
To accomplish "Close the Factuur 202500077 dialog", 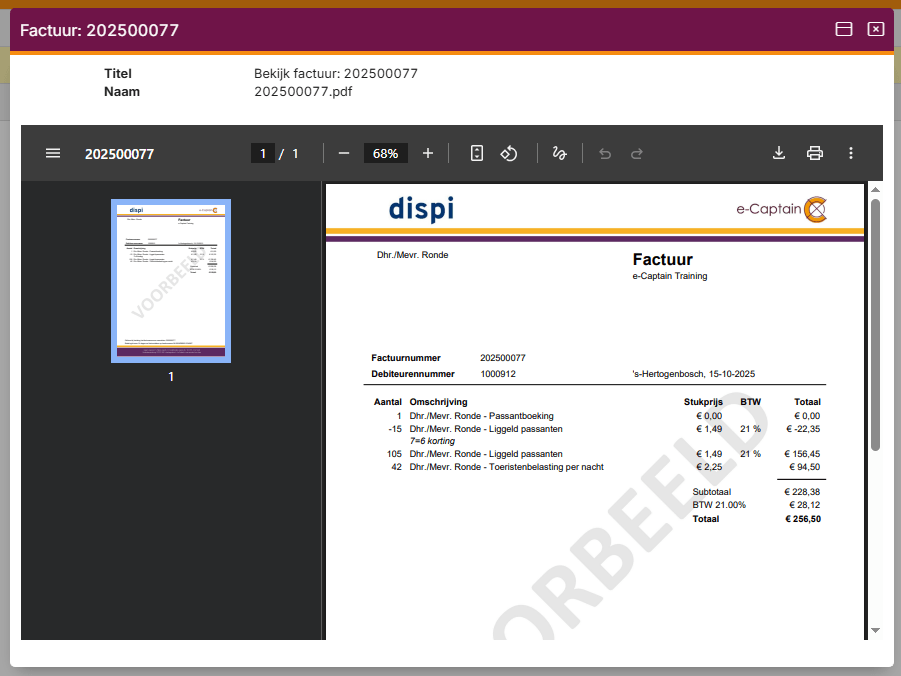I will [x=876, y=29].
